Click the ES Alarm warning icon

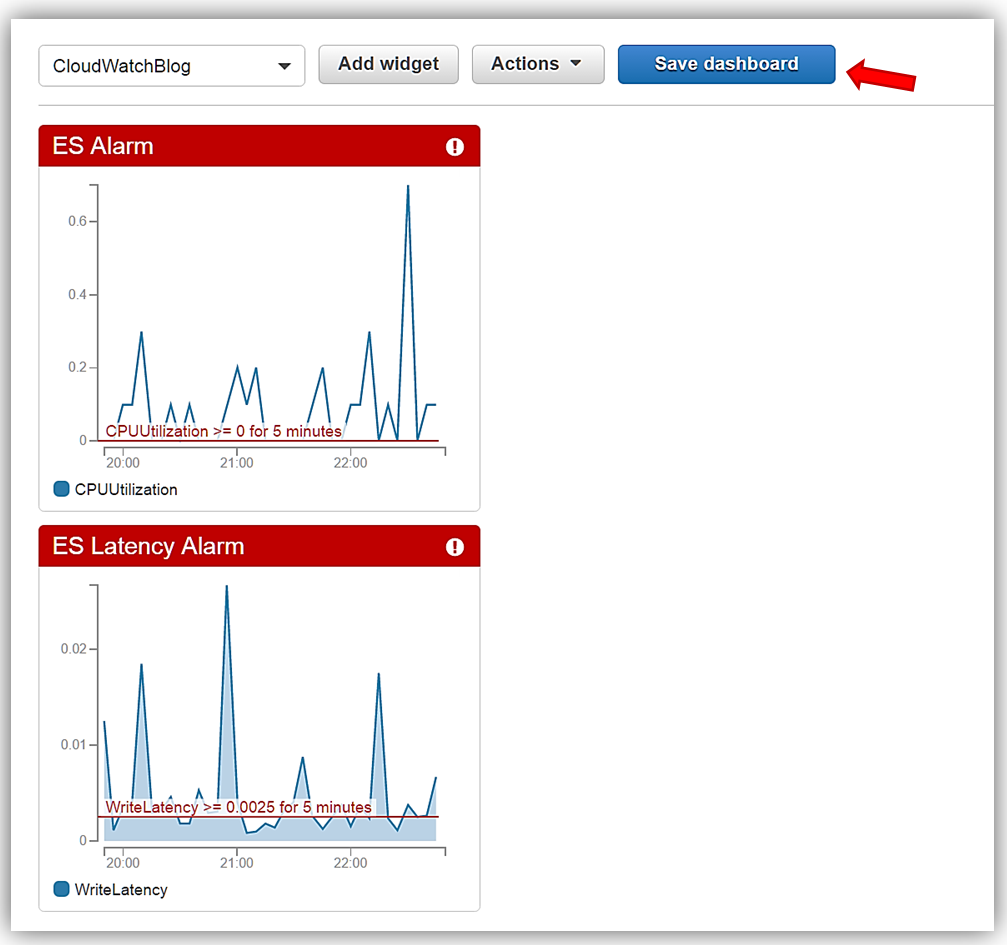pyautogui.click(x=455, y=147)
